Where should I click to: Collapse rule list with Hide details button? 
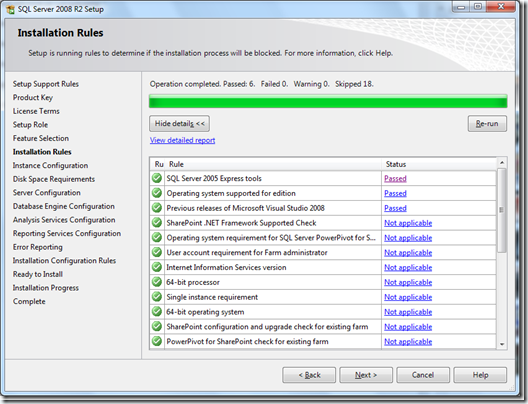tap(179, 124)
